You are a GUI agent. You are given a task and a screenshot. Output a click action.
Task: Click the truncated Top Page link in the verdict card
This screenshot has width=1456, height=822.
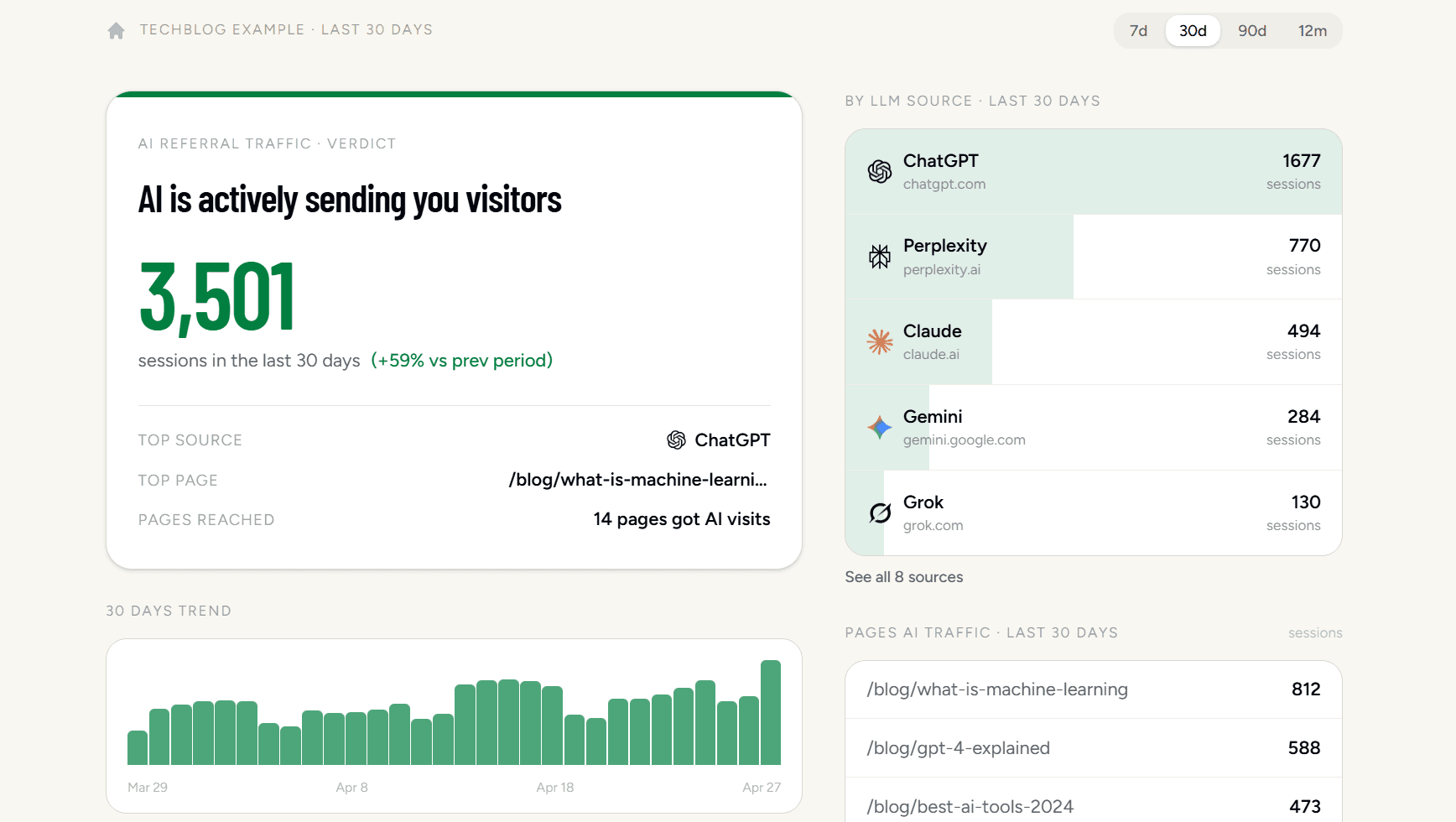pyautogui.click(x=638, y=480)
